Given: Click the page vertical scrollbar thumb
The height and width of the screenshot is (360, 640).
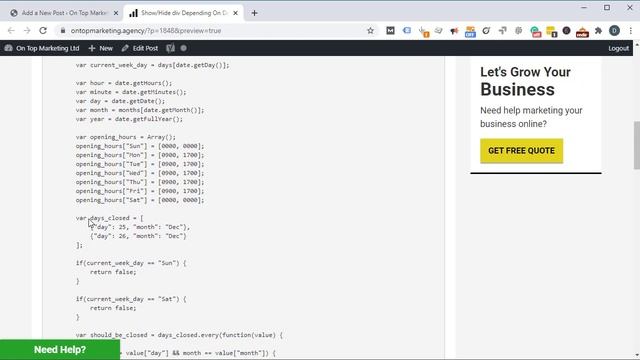Looking at the screenshot, I should pyautogui.click(x=636, y=145).
